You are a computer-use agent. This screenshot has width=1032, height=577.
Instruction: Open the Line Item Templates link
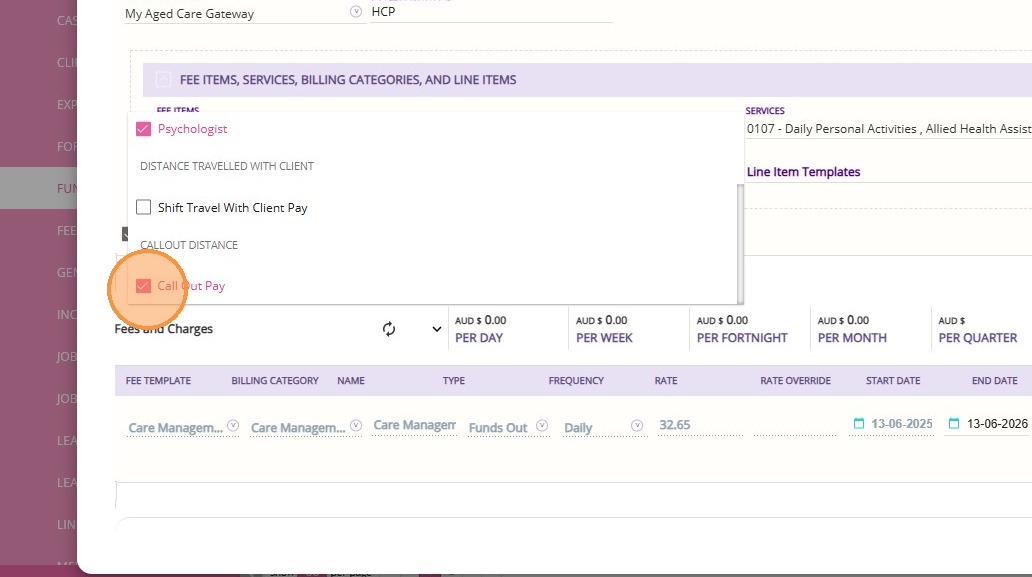click(803, 172)
